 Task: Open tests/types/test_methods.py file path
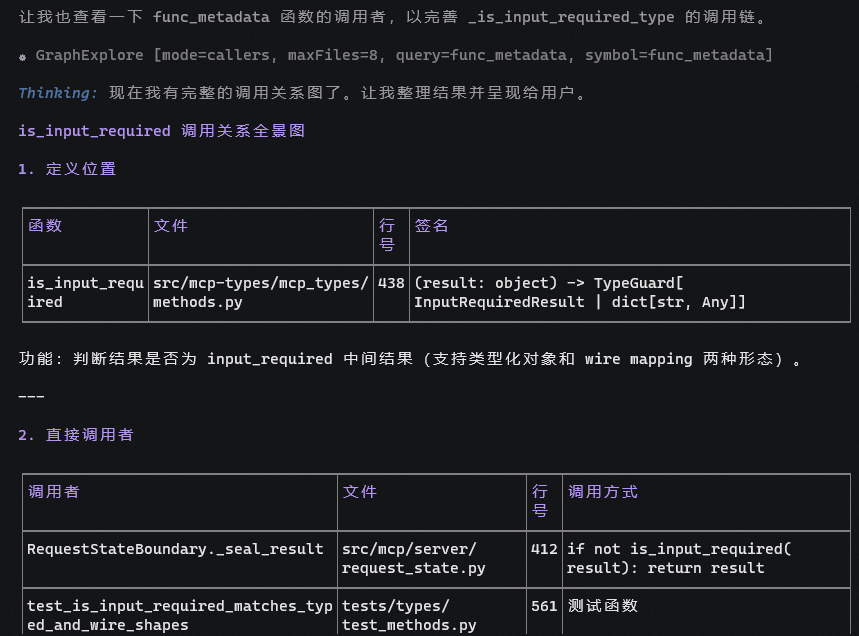point(409,616)
